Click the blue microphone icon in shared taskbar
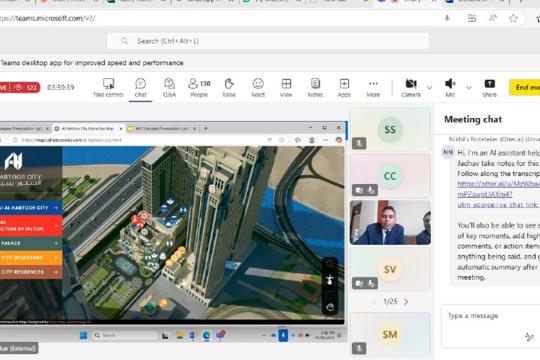 283,335
